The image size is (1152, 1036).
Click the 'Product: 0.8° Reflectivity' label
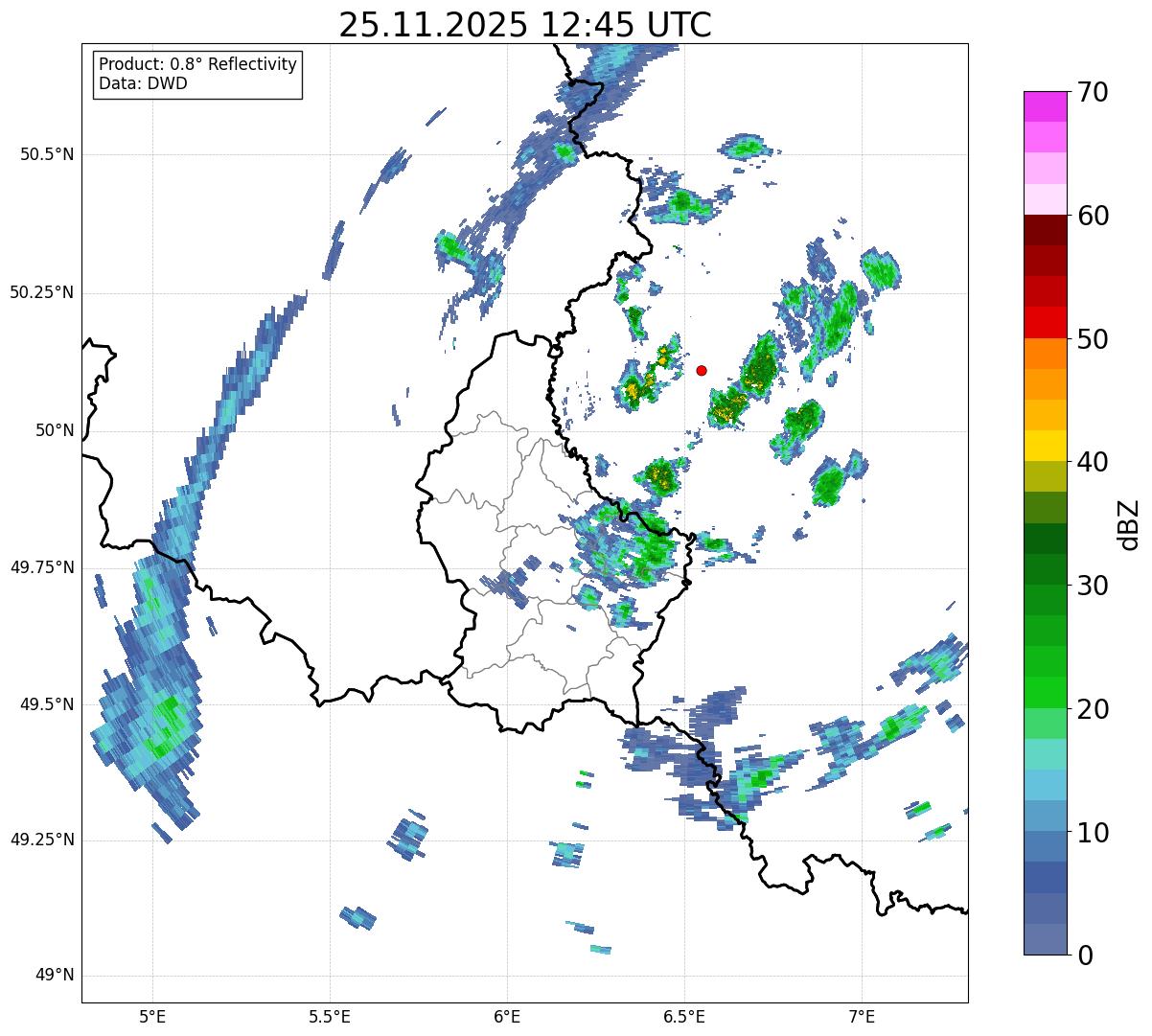(198, 64)
